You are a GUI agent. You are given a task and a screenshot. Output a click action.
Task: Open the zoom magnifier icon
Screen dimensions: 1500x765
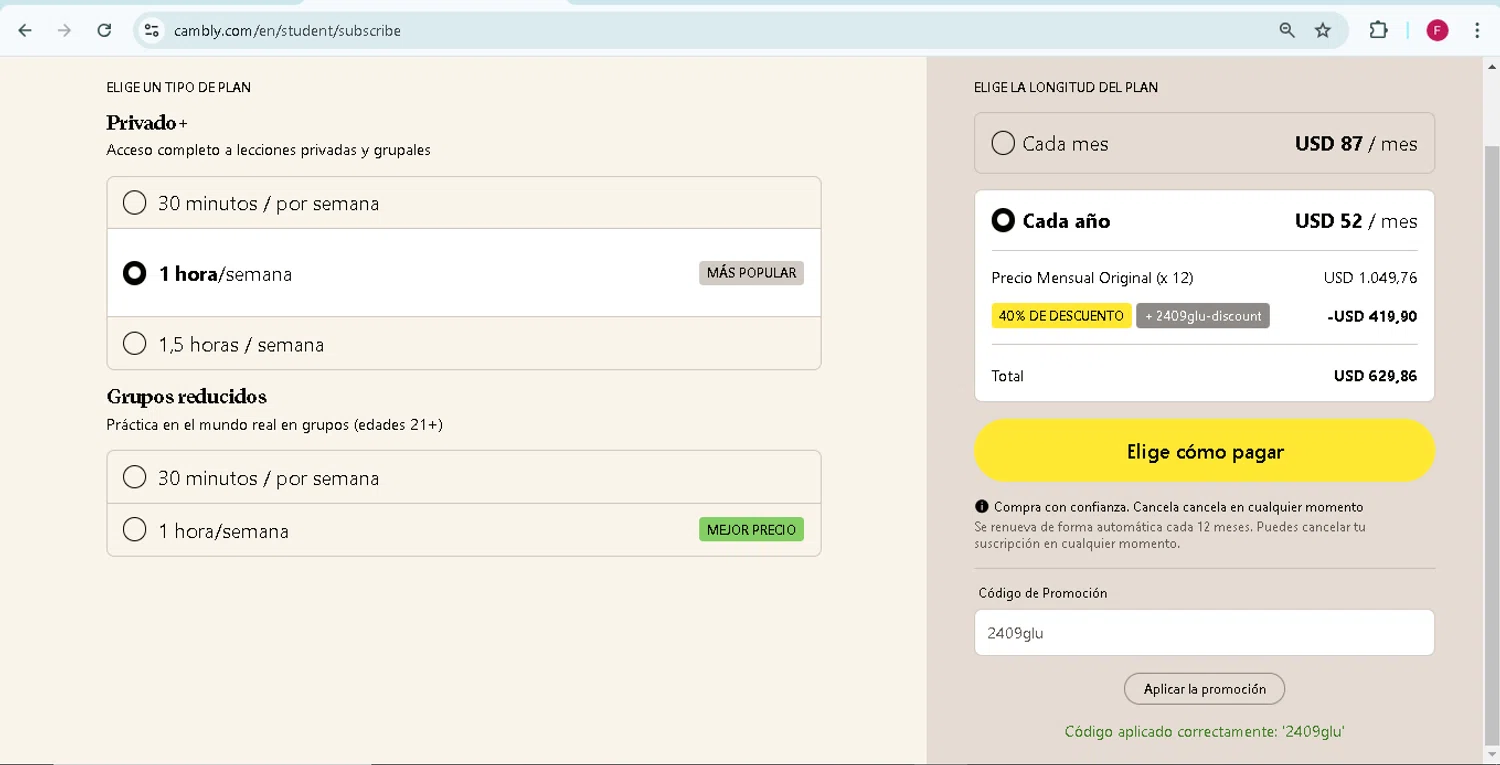pyautogui.click(x=1287, y=31)
